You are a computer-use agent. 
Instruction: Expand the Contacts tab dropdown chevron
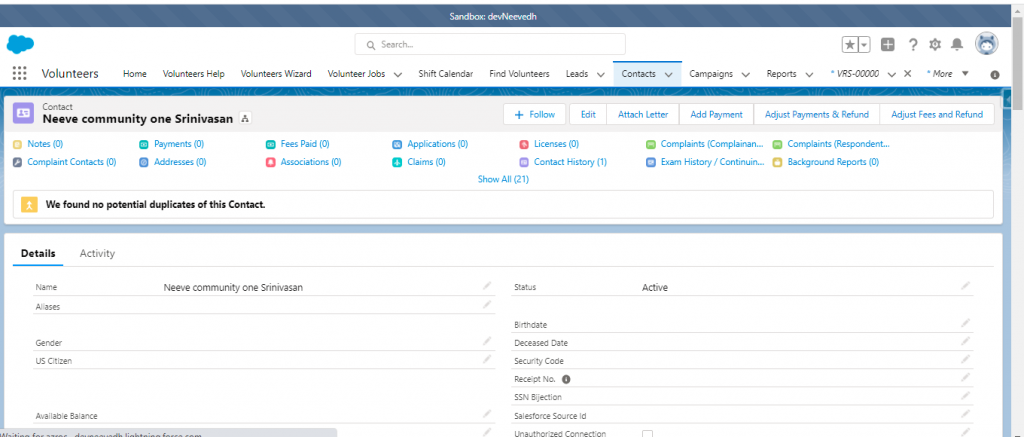669,74
